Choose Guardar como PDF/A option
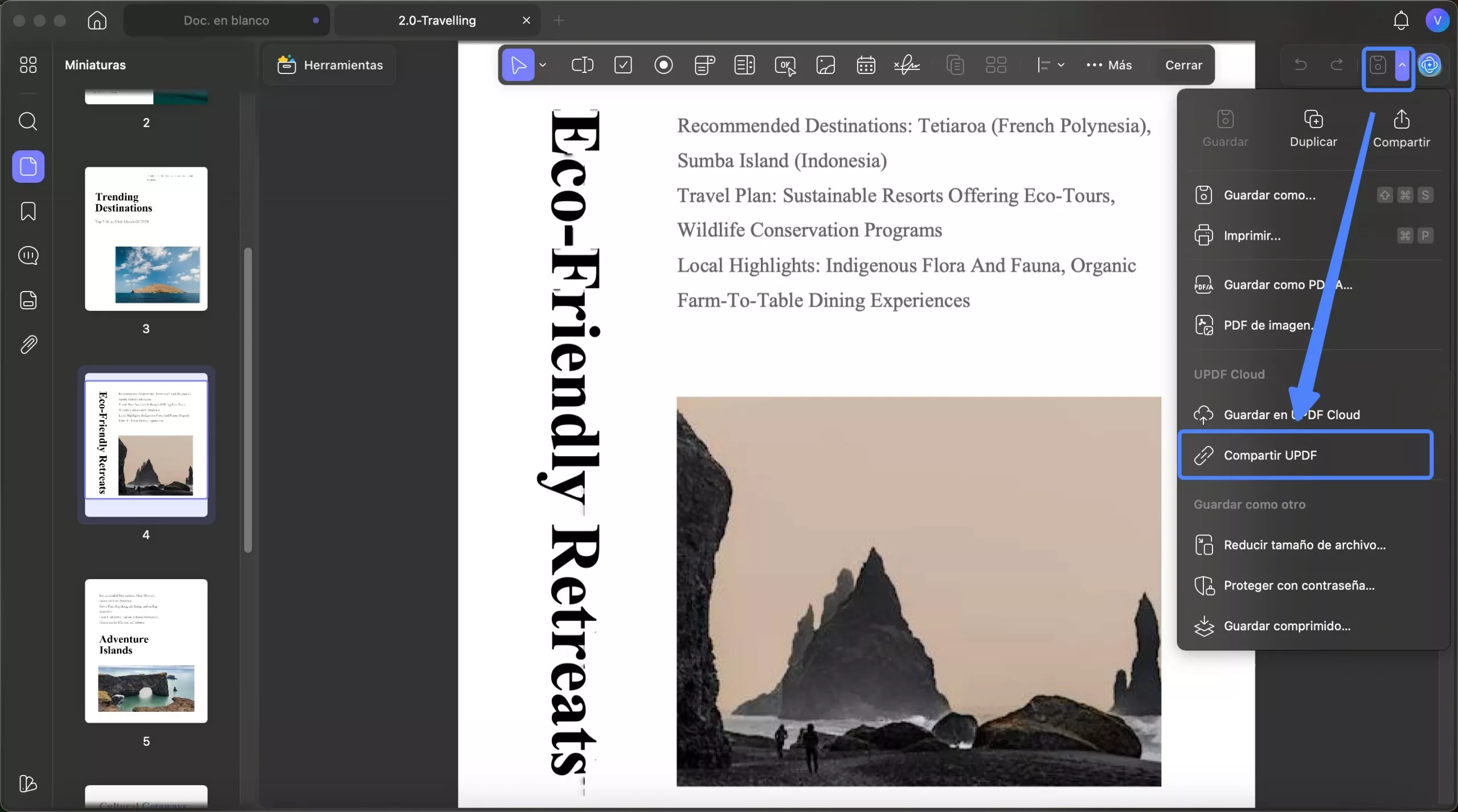 coord(1313,285)
